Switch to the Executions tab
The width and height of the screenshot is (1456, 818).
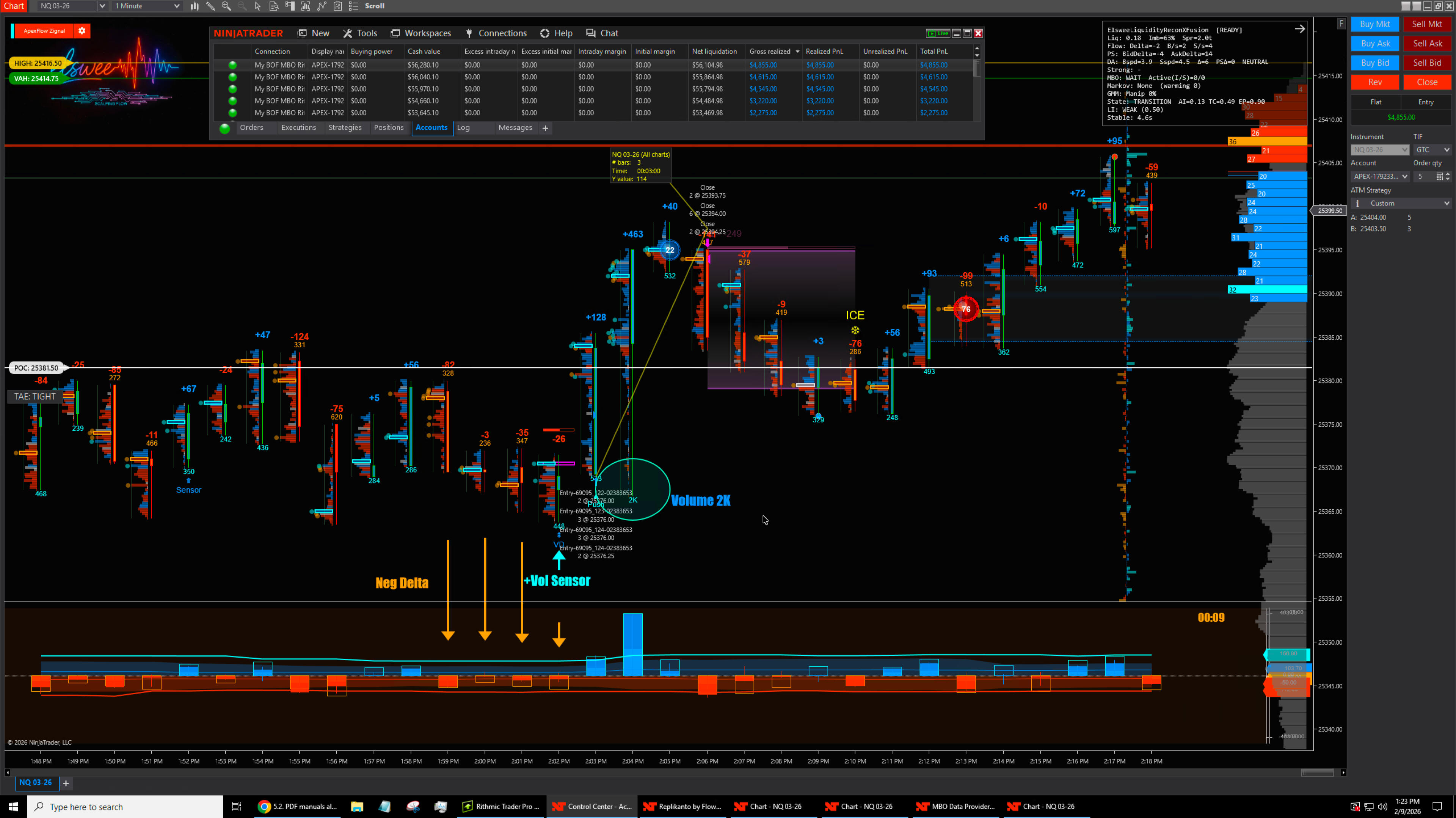[298, 128]
